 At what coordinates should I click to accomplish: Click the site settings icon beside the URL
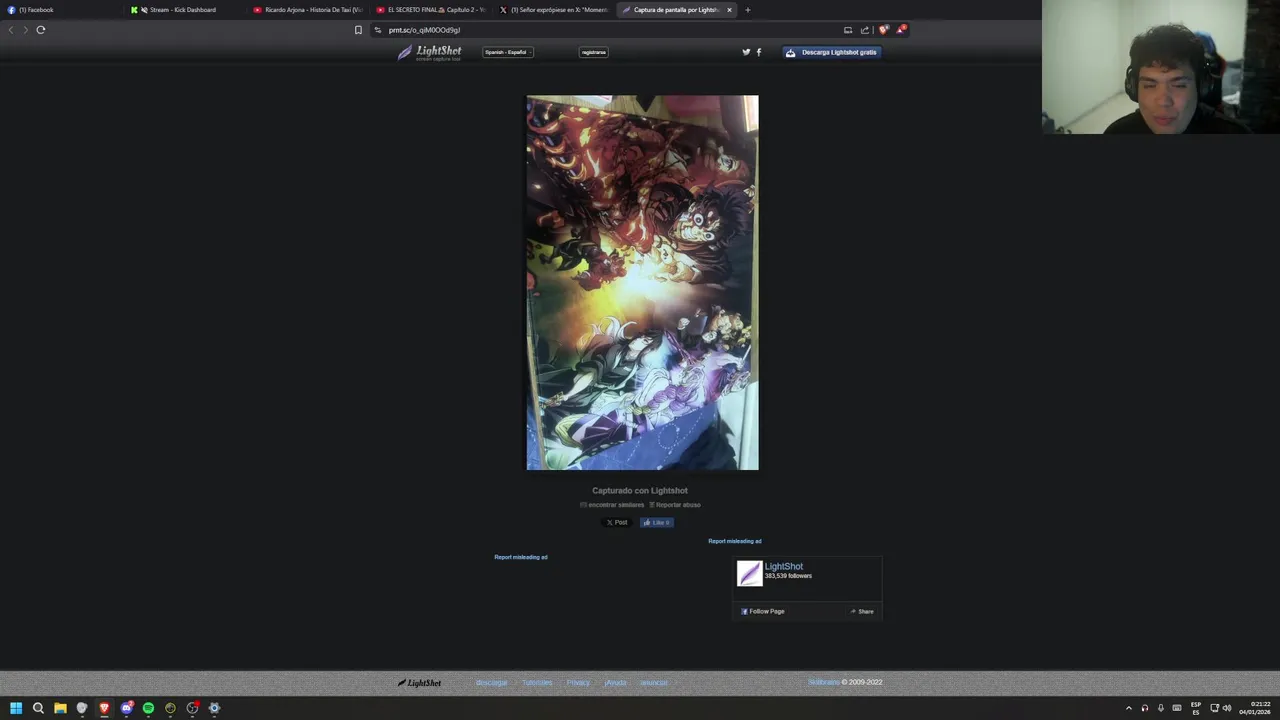click(378, 30)
